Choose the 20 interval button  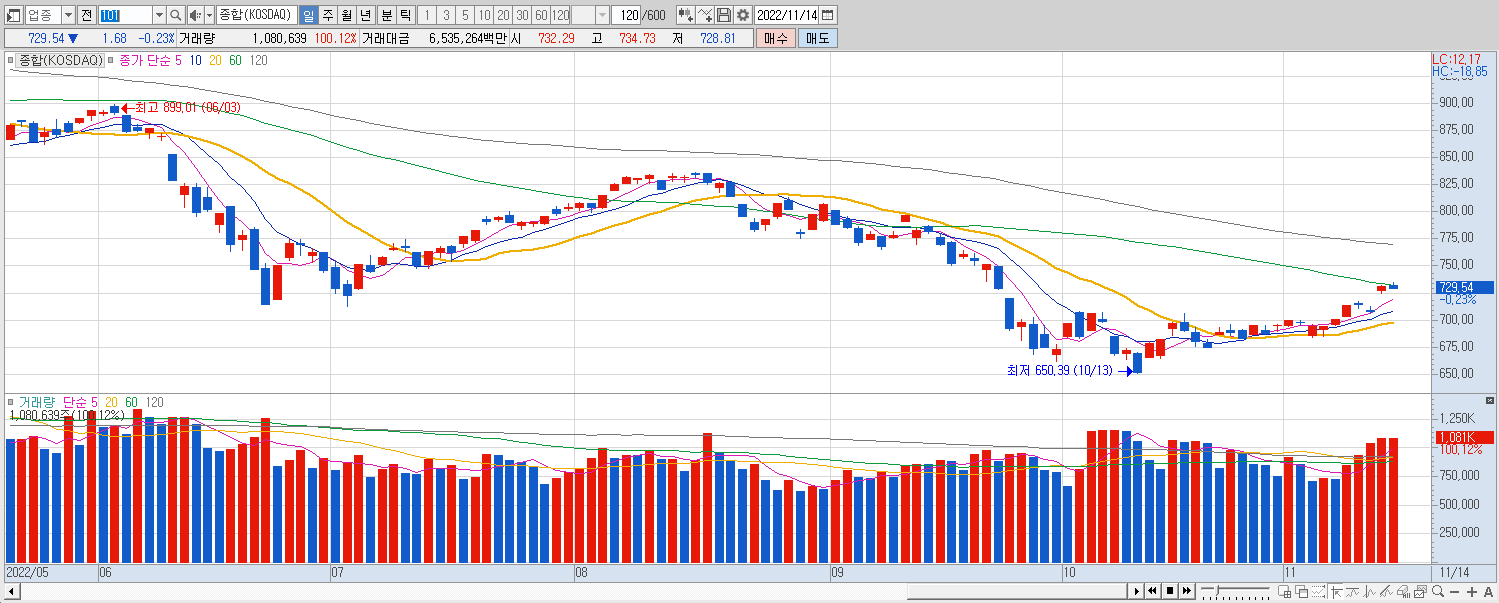click(503, 15)
